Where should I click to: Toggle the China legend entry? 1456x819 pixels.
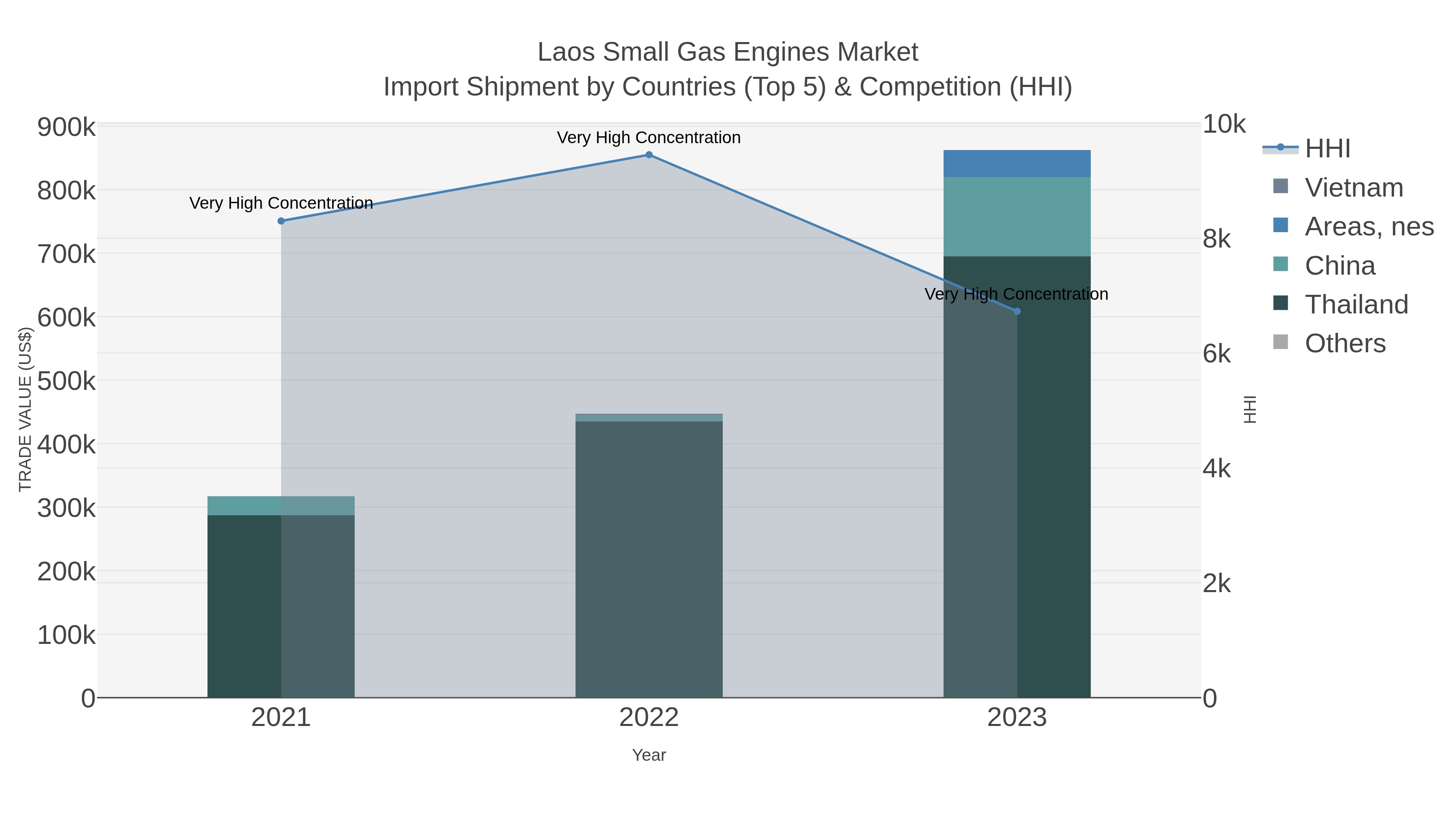[x=1324, y=266]
